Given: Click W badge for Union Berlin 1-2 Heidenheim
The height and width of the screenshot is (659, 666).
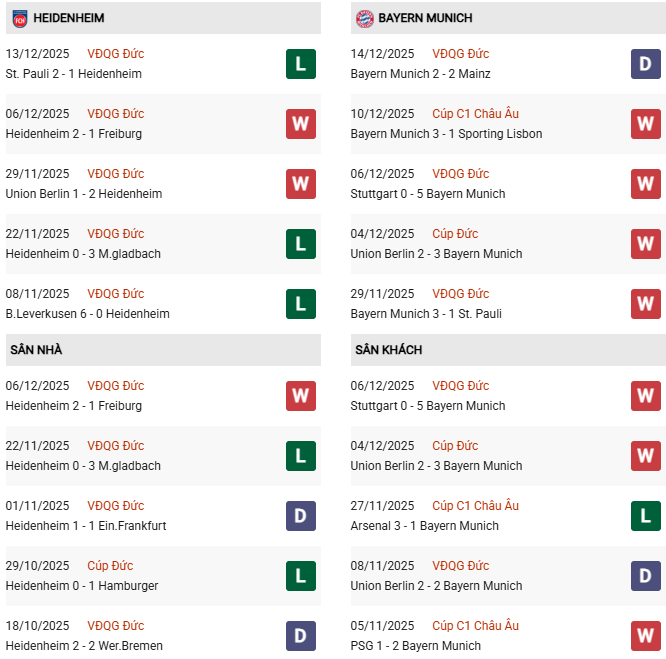Looking at the screenshot, I should (x=300, y=184).
